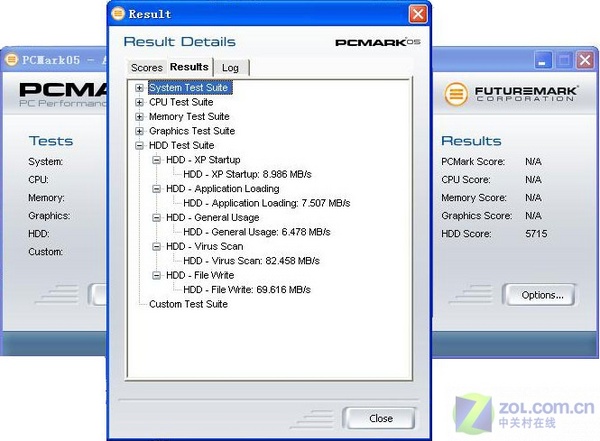
Task: Select the HDD - XP Startup parent row
Action: [203, 160]
